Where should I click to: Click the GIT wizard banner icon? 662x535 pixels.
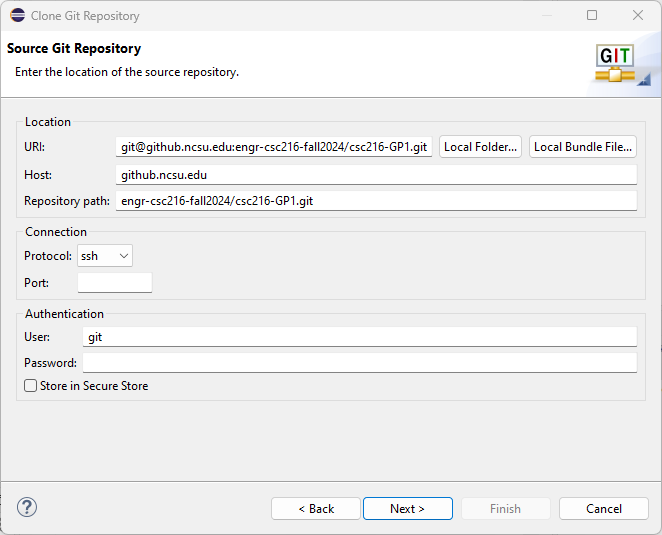pyautogui.click(x=617, y=64)
